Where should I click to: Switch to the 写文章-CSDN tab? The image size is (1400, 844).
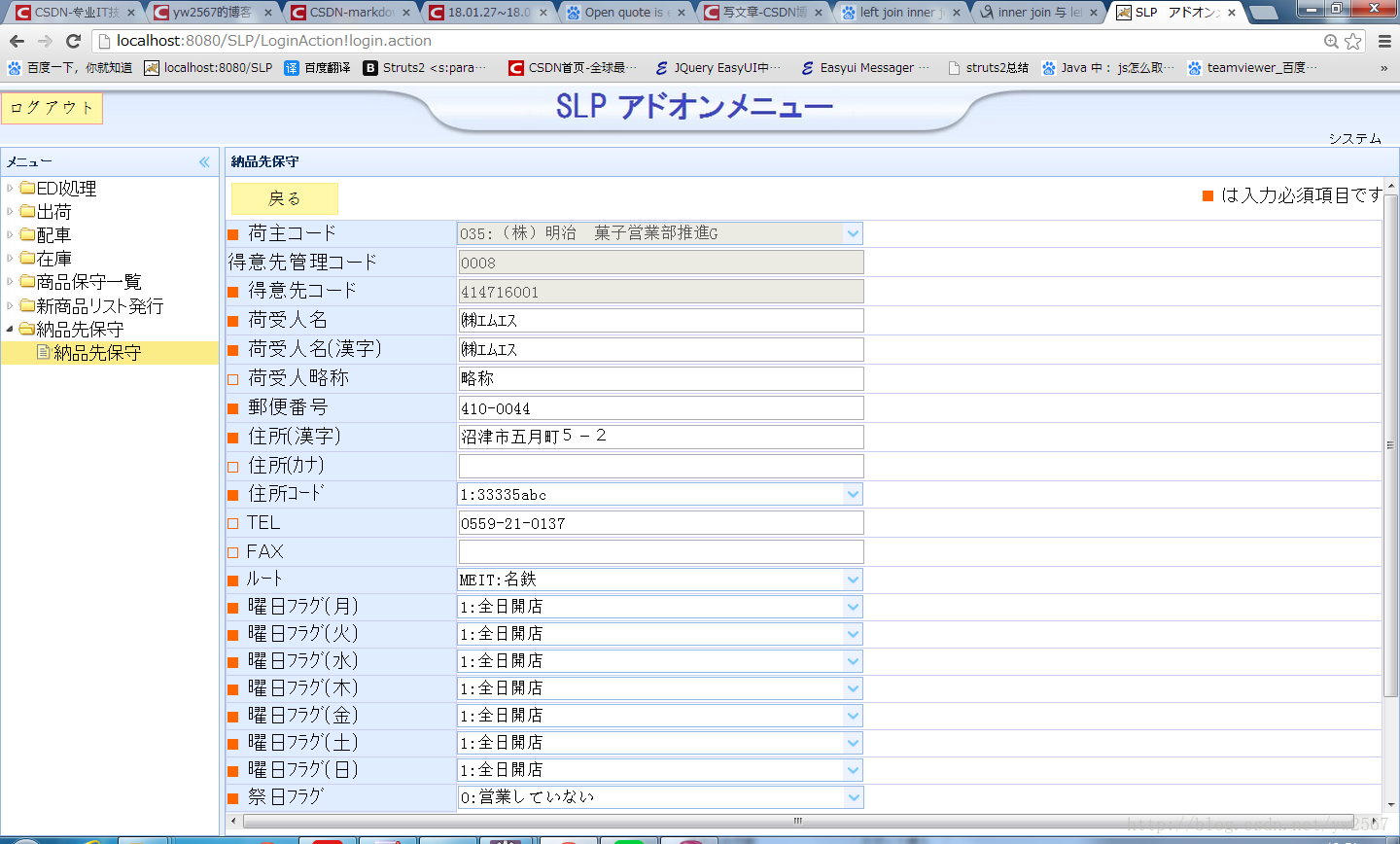(764, 13)
